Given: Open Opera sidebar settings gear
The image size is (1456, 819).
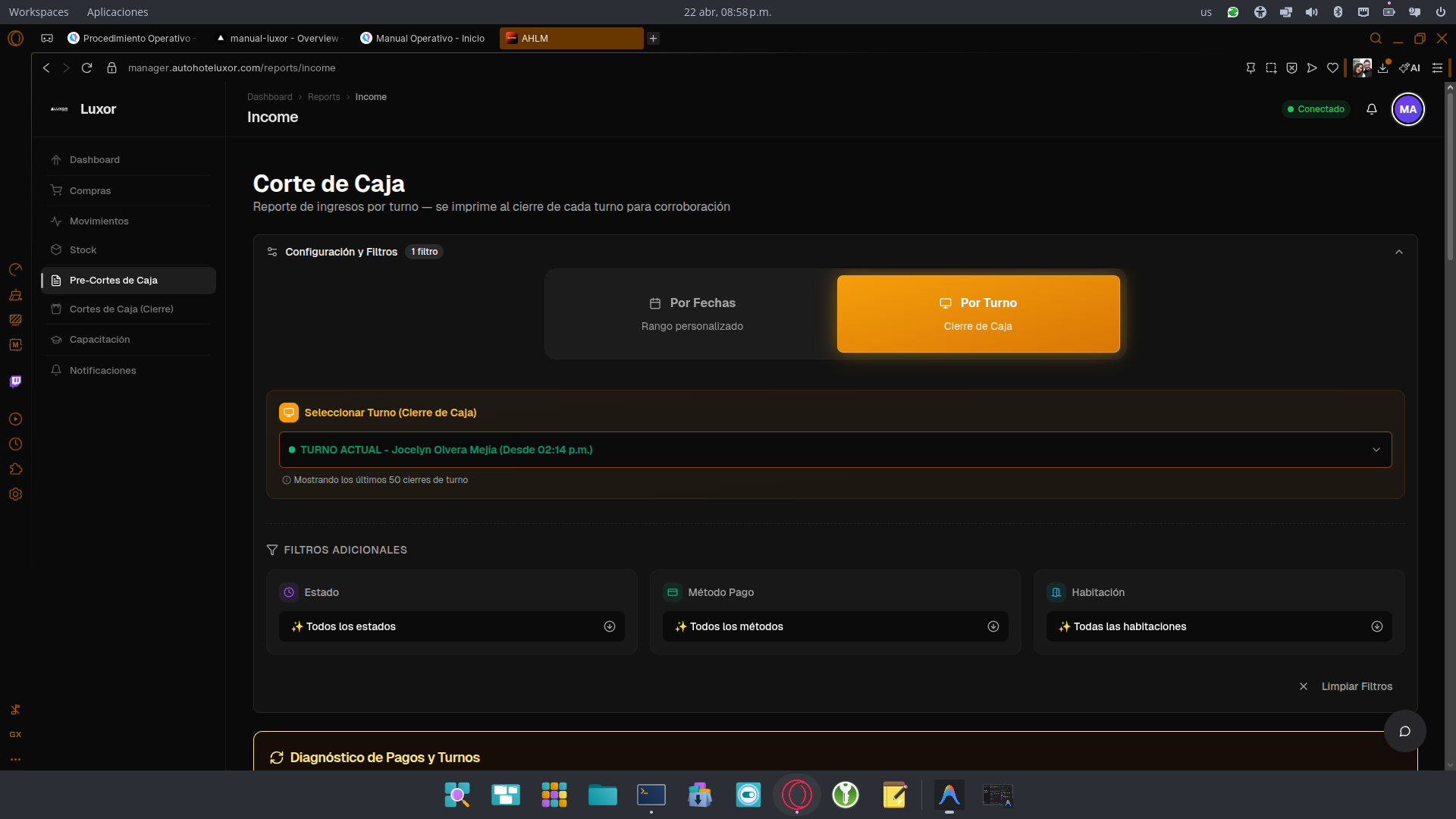Looking at the screenshot, I should [15, 494].
